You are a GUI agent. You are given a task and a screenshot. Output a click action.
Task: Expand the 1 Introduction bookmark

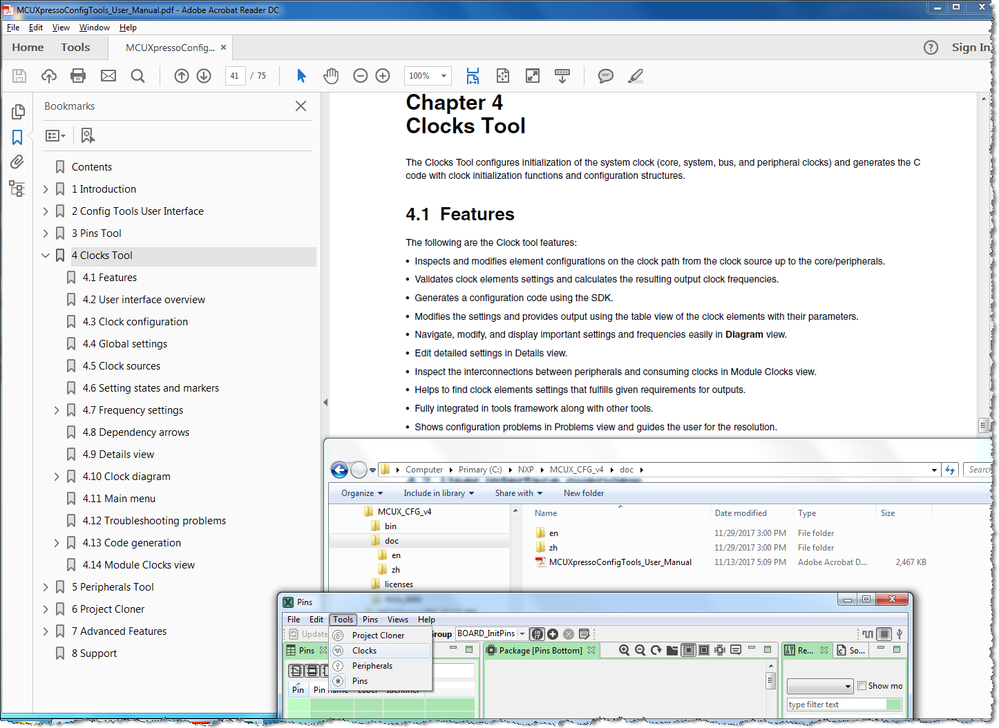[x=45, y=189]
